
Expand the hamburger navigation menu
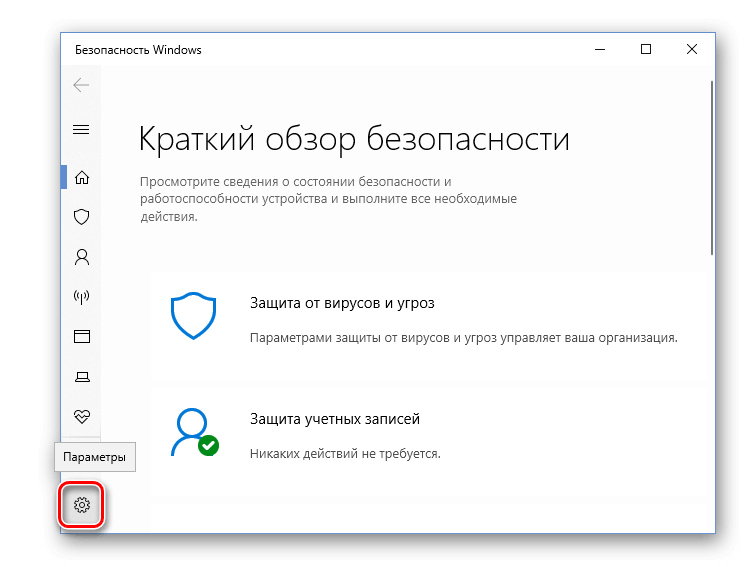click(81, 129)
